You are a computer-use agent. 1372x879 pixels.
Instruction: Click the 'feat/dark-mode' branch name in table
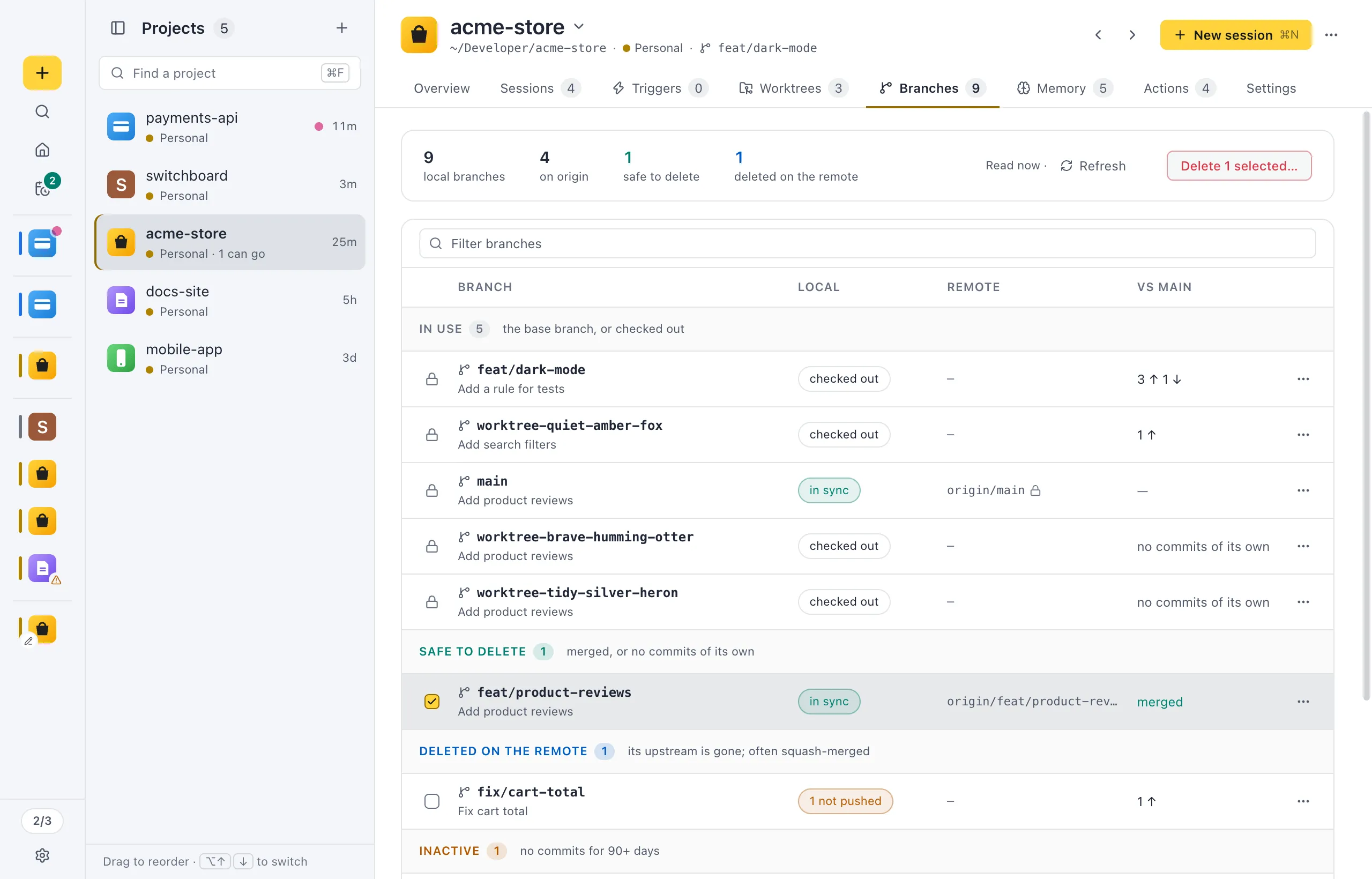(531, 370)
